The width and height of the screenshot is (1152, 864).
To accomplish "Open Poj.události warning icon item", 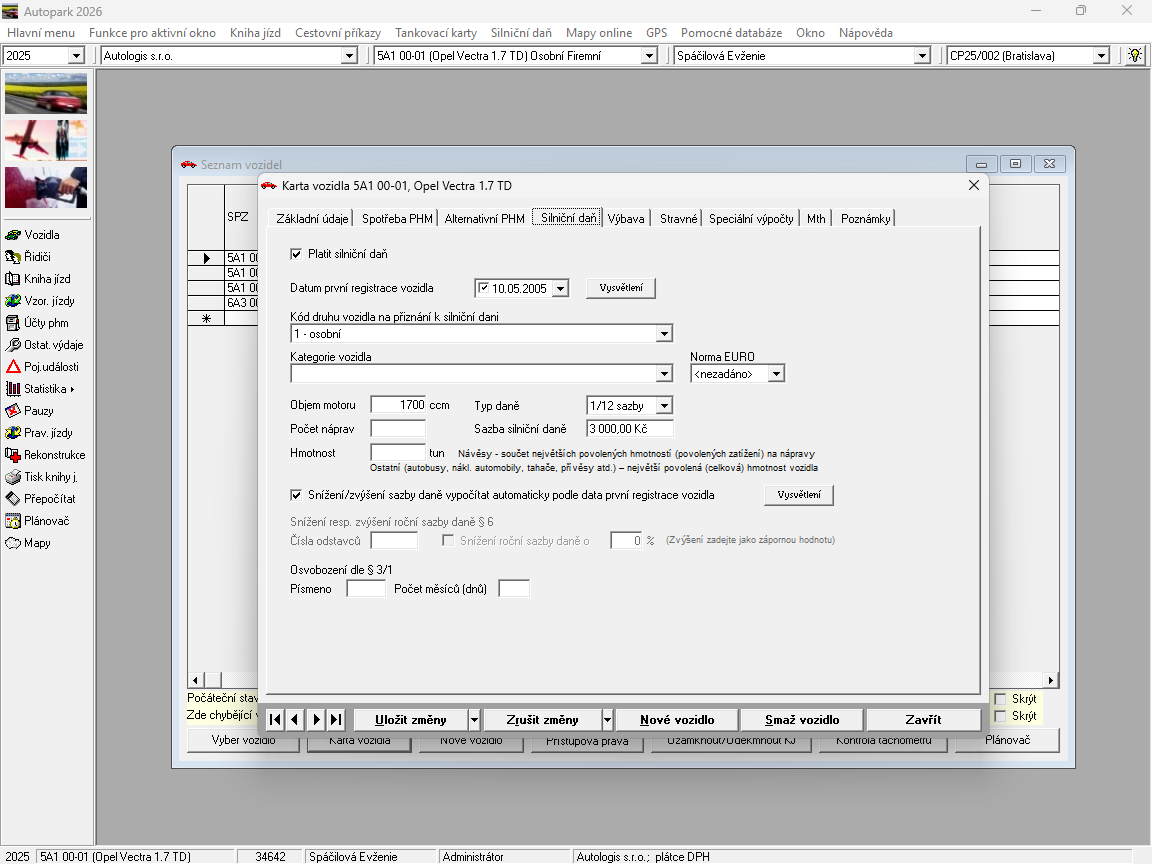I will pos(14,367).
